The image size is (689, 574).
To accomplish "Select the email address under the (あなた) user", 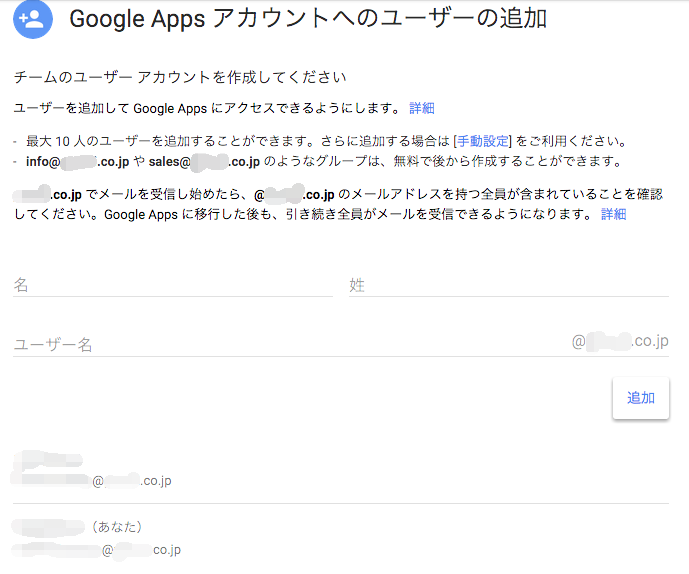I will pyautogui.click(x=96, y=550).
